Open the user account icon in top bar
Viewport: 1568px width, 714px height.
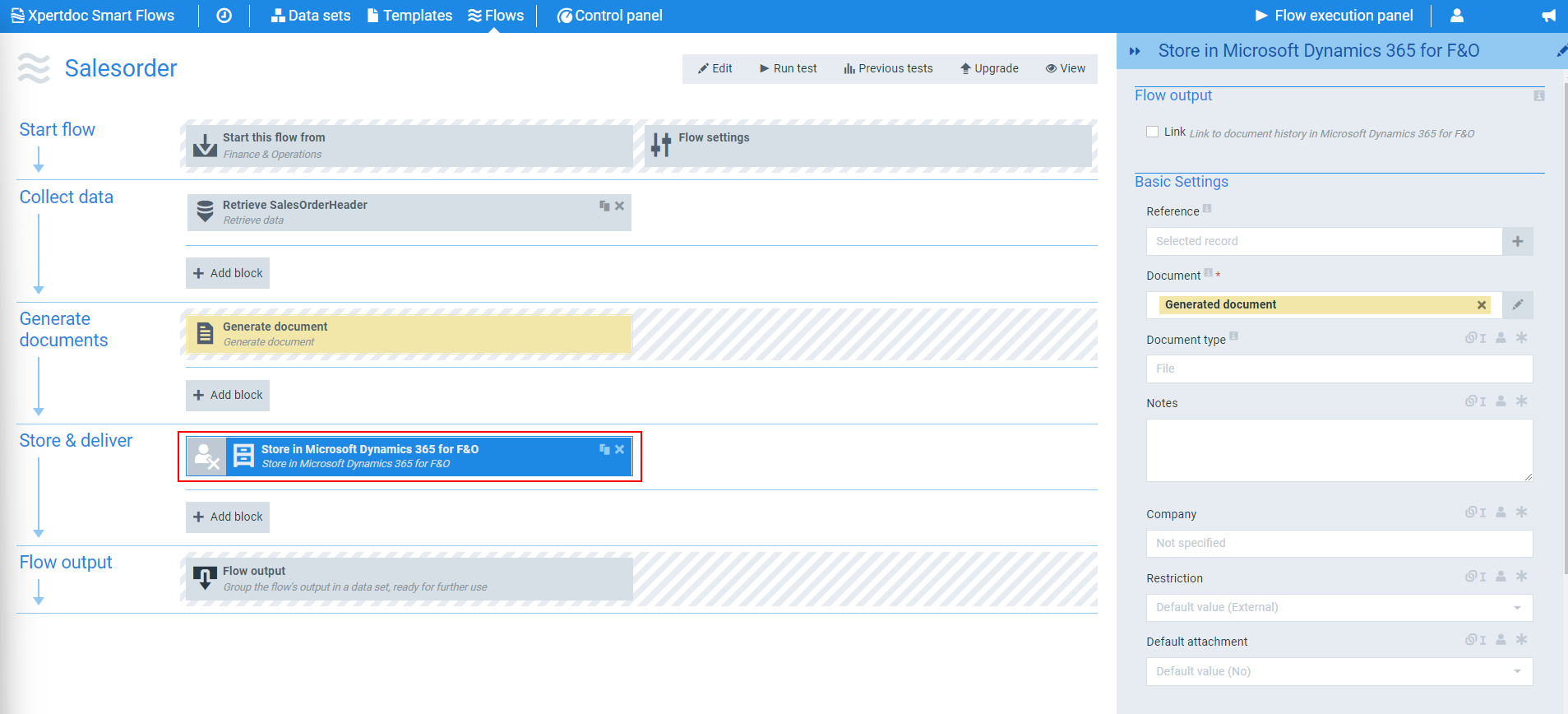(1457, 16)
